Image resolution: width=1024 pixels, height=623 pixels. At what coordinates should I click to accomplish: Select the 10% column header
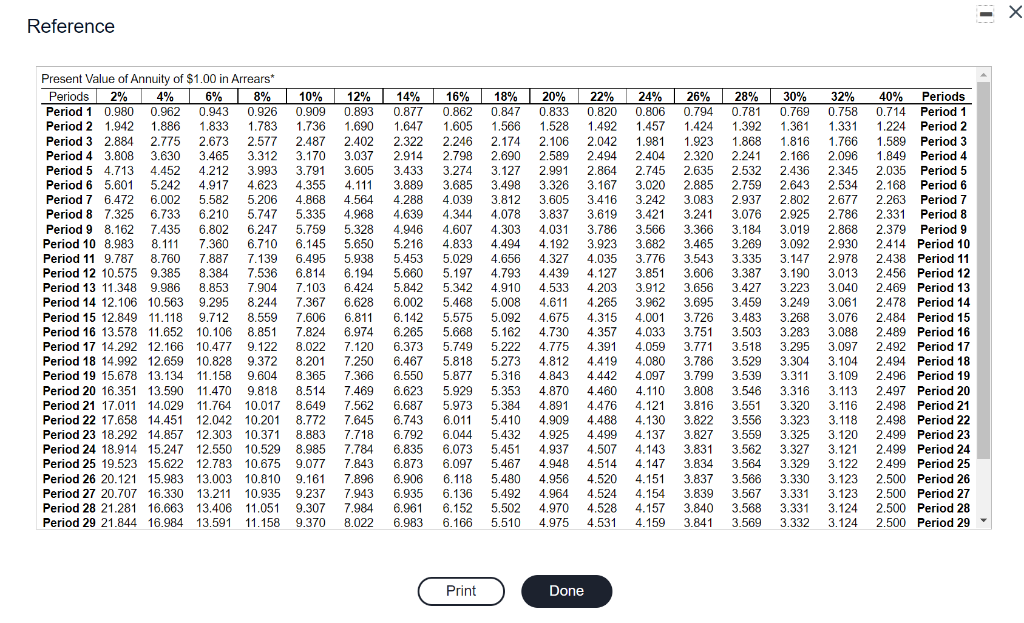[310, 97]
